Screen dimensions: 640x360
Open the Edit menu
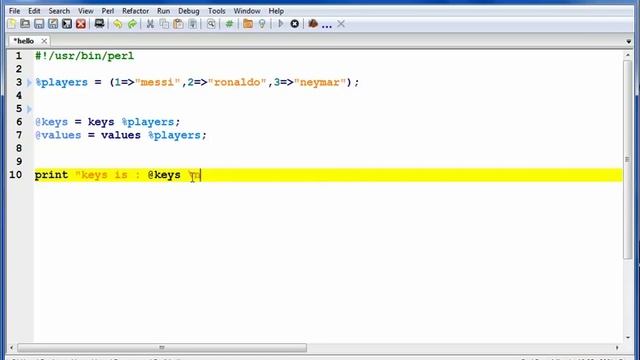(34, 11)
